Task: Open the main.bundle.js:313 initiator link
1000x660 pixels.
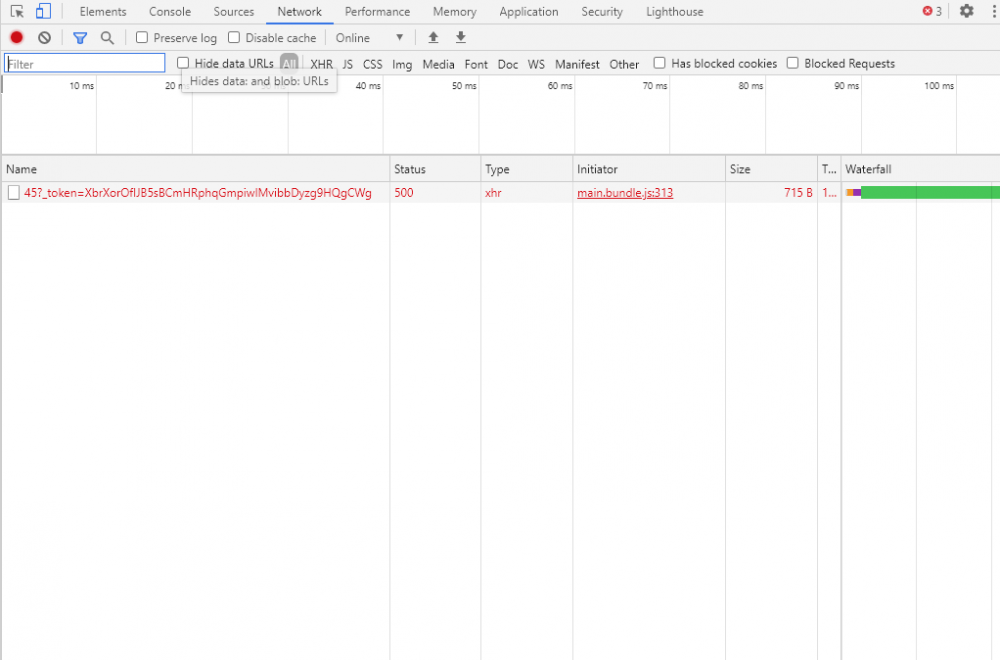Action: click(x=625, y=193)
